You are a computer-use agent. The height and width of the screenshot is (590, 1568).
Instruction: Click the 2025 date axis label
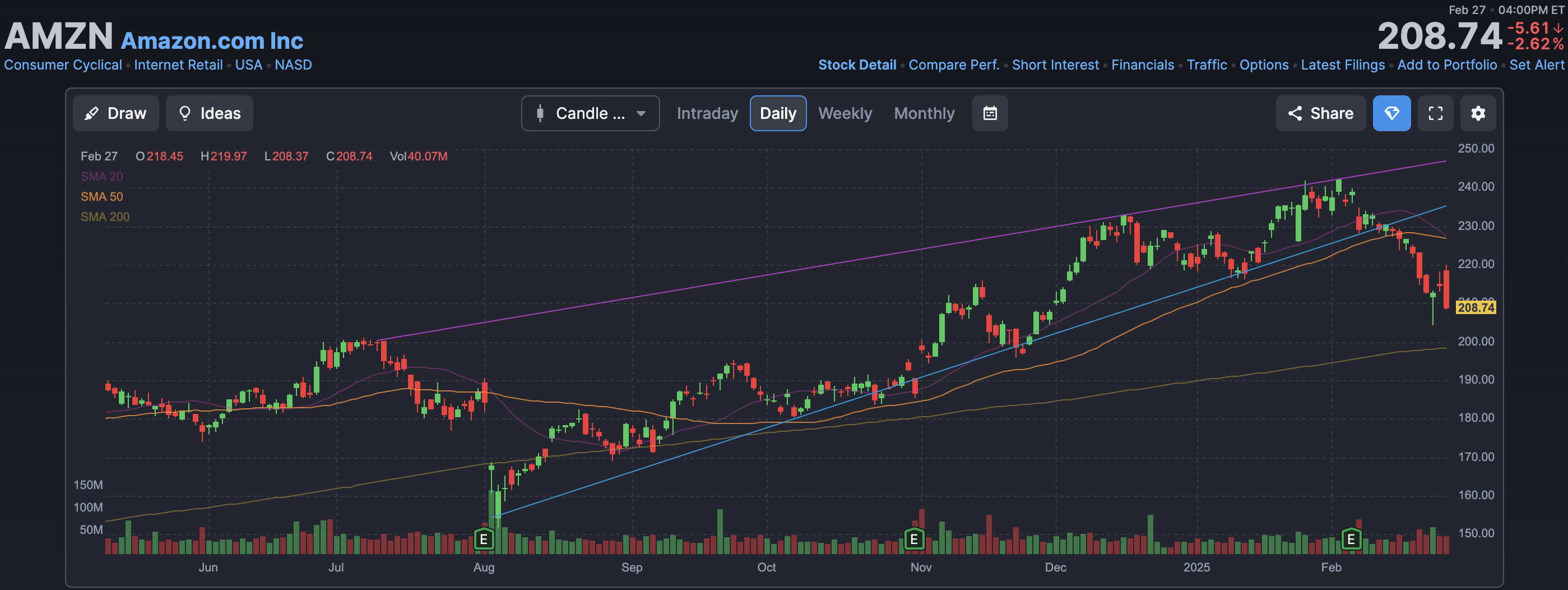[1196, 567]
